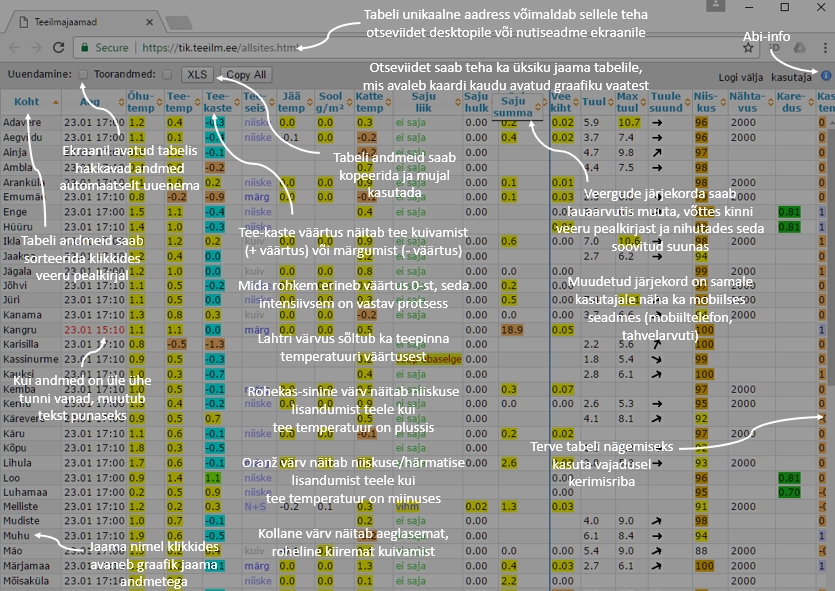
Task: Export the table with the XLS button
Action: 198,75
